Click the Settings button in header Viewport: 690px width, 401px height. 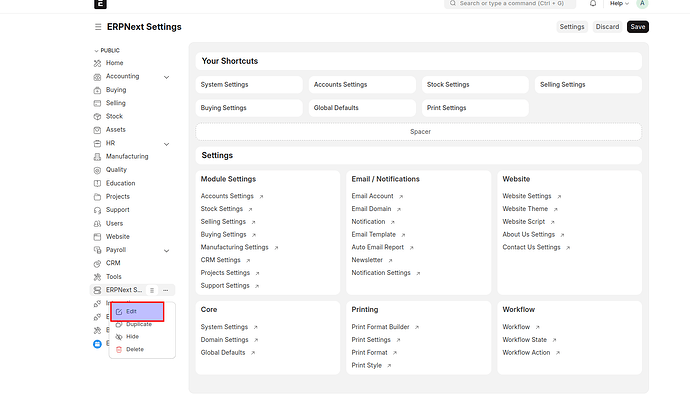pyautogui.click(x=572, y=27)
